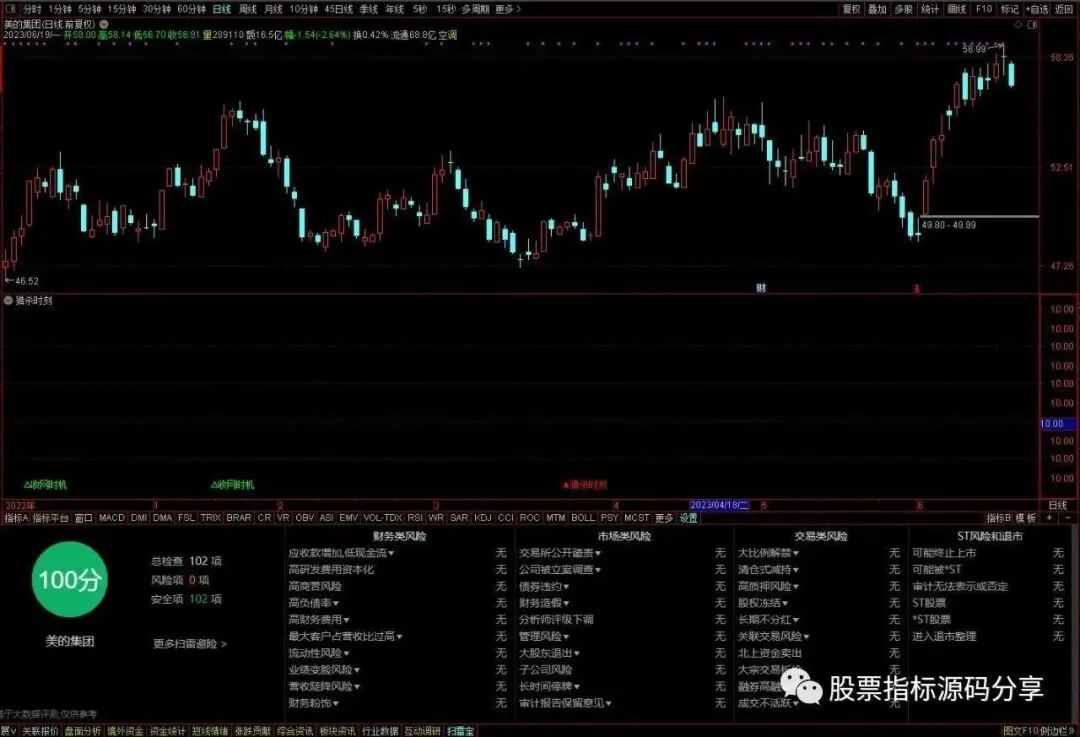
Task: Open the 统计 statistics tool
Action: (930, 10)
